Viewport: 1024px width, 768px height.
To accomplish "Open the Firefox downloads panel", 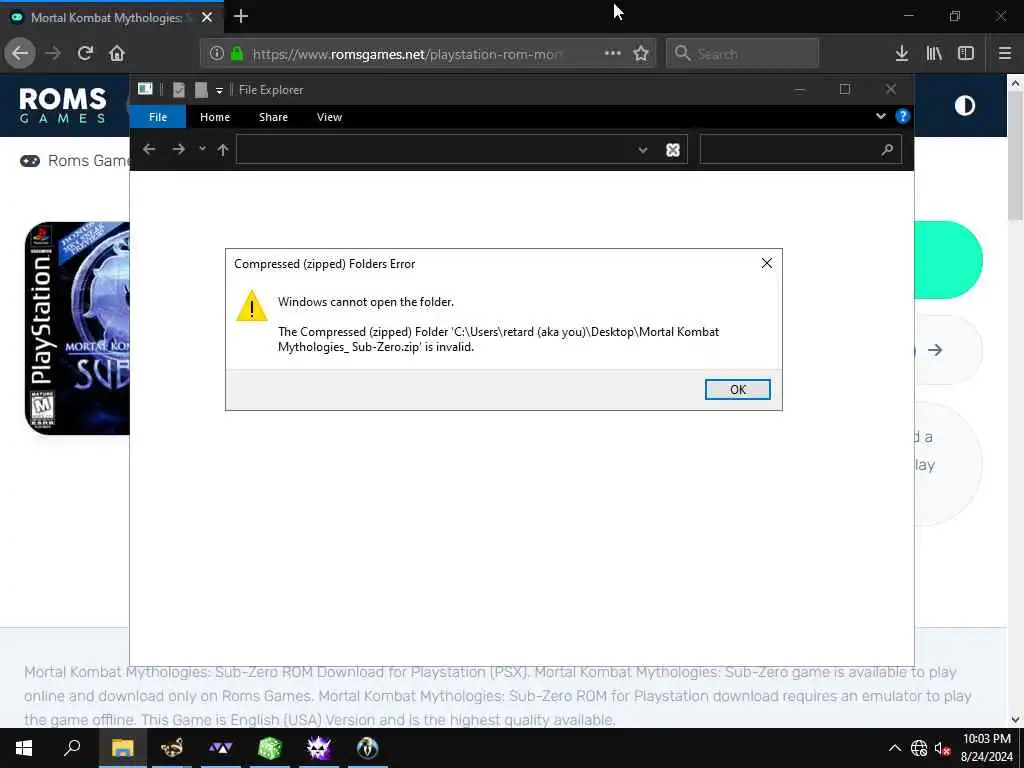I will pyautogui.click(x=902, y=54).
